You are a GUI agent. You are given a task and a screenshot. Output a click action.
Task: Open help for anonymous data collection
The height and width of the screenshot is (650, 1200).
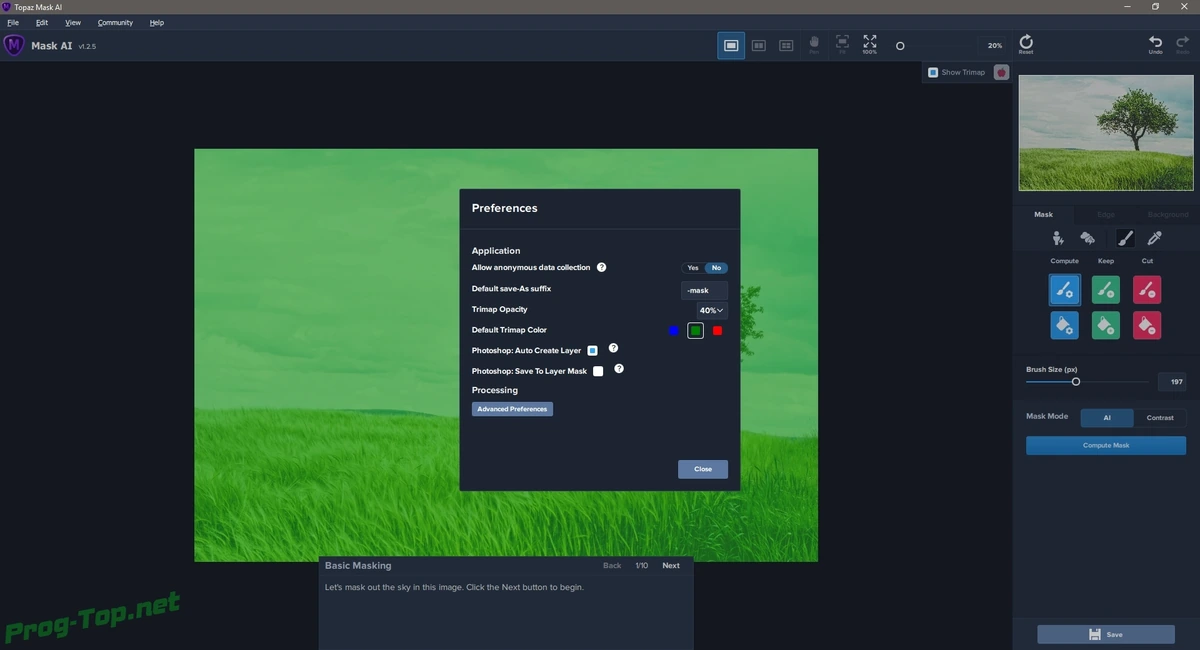pos(602,267)
